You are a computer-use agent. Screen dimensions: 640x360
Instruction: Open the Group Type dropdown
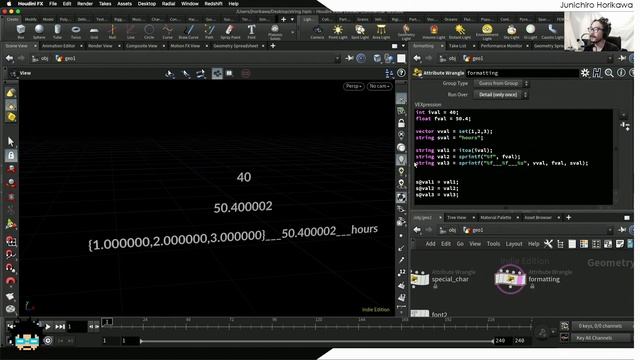(501, 83)
